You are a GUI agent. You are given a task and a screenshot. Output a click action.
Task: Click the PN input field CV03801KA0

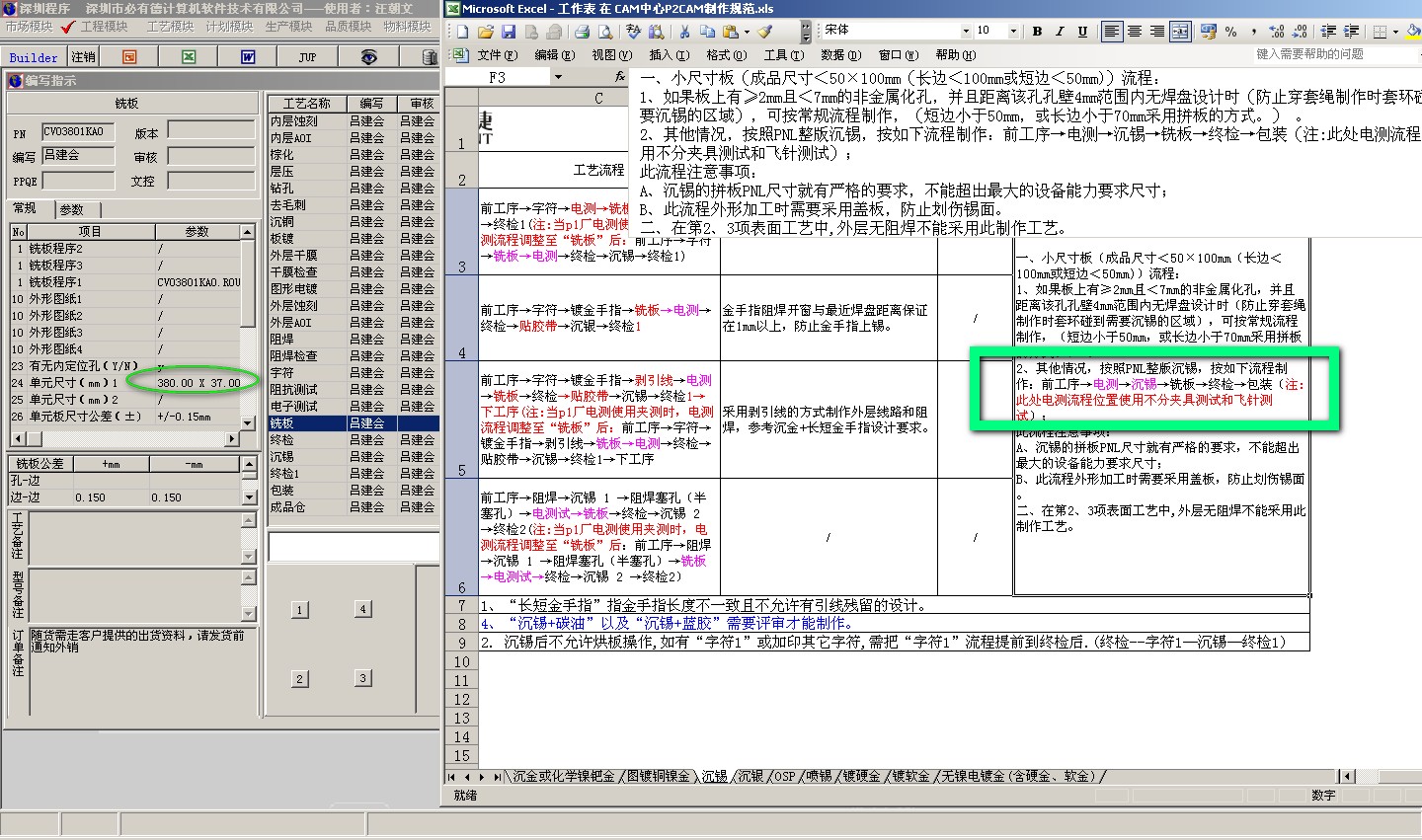(x=78, y=132)
